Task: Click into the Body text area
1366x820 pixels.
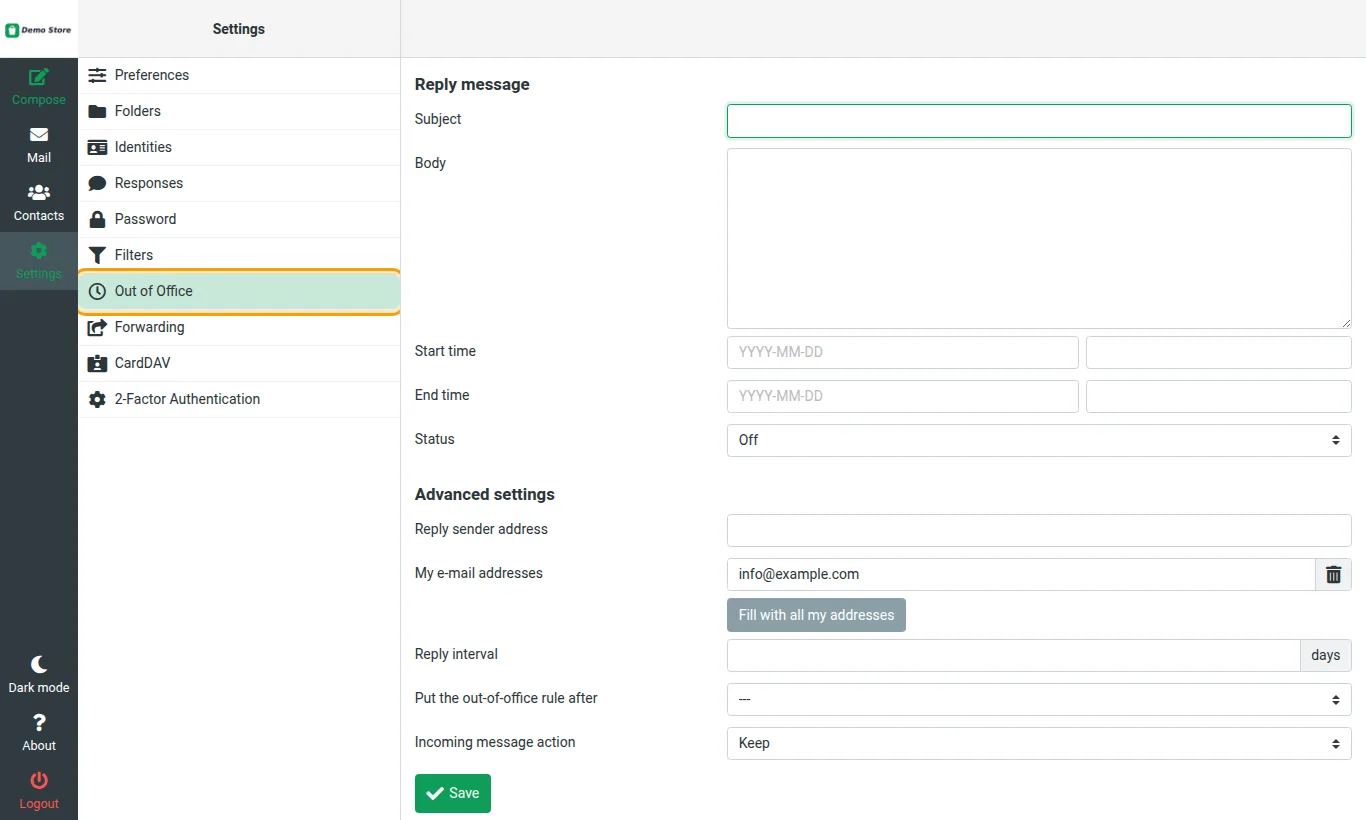Action: coord(1039,238)
